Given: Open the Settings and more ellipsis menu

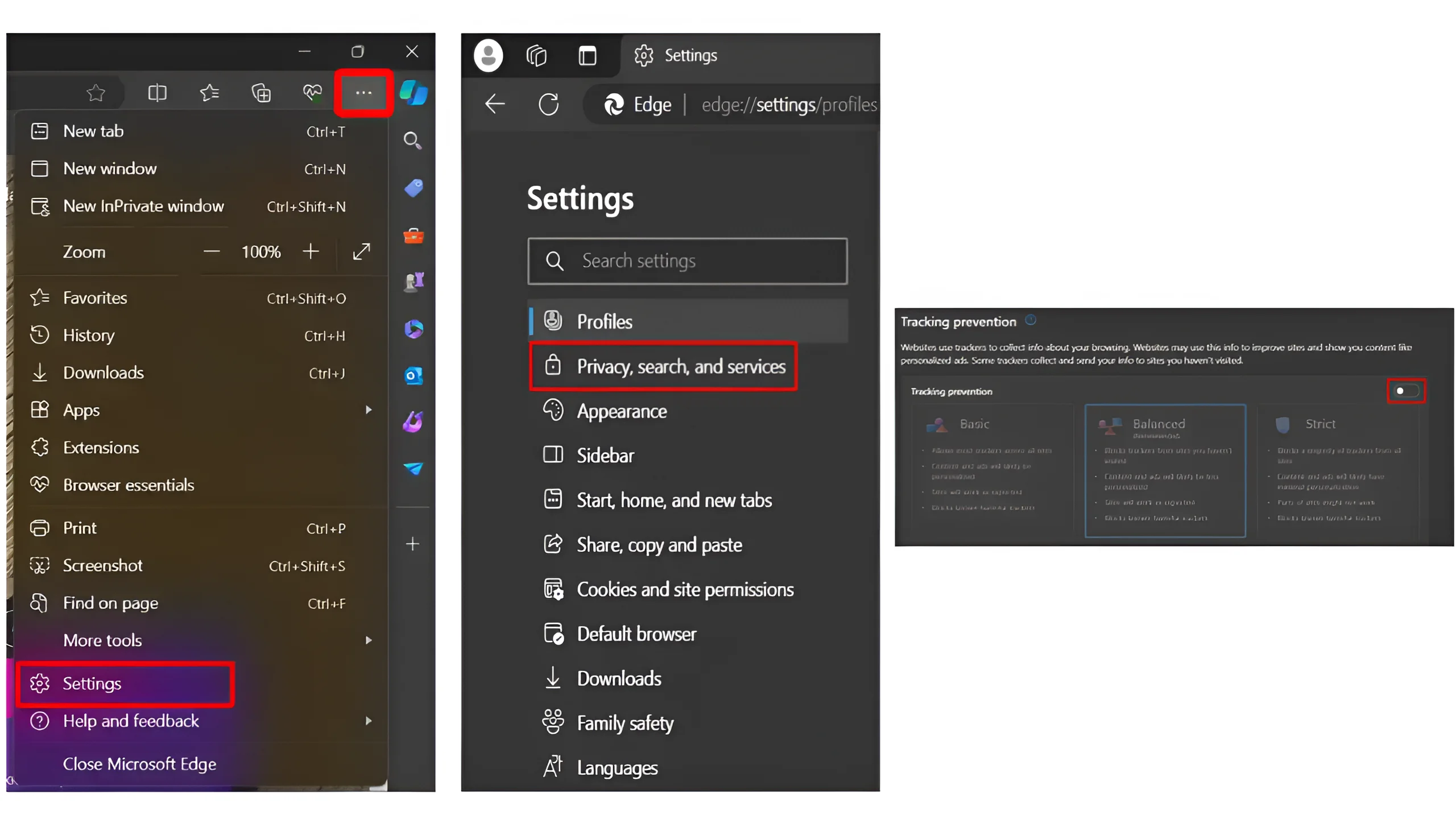Looking at the screenshot, I should pyautogui.click(x=363, y=93).
